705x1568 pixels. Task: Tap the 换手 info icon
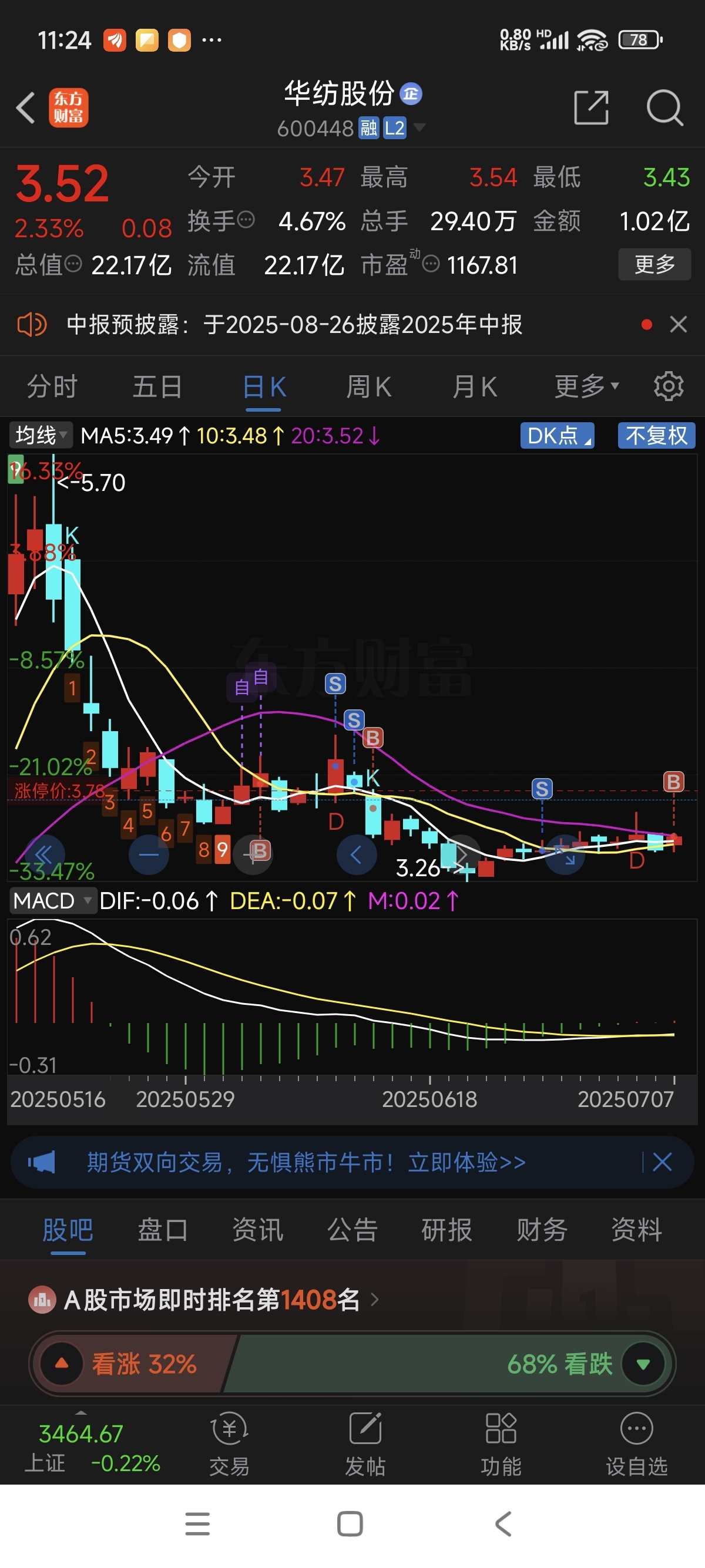pyautogui.click(x=246, y=220)
